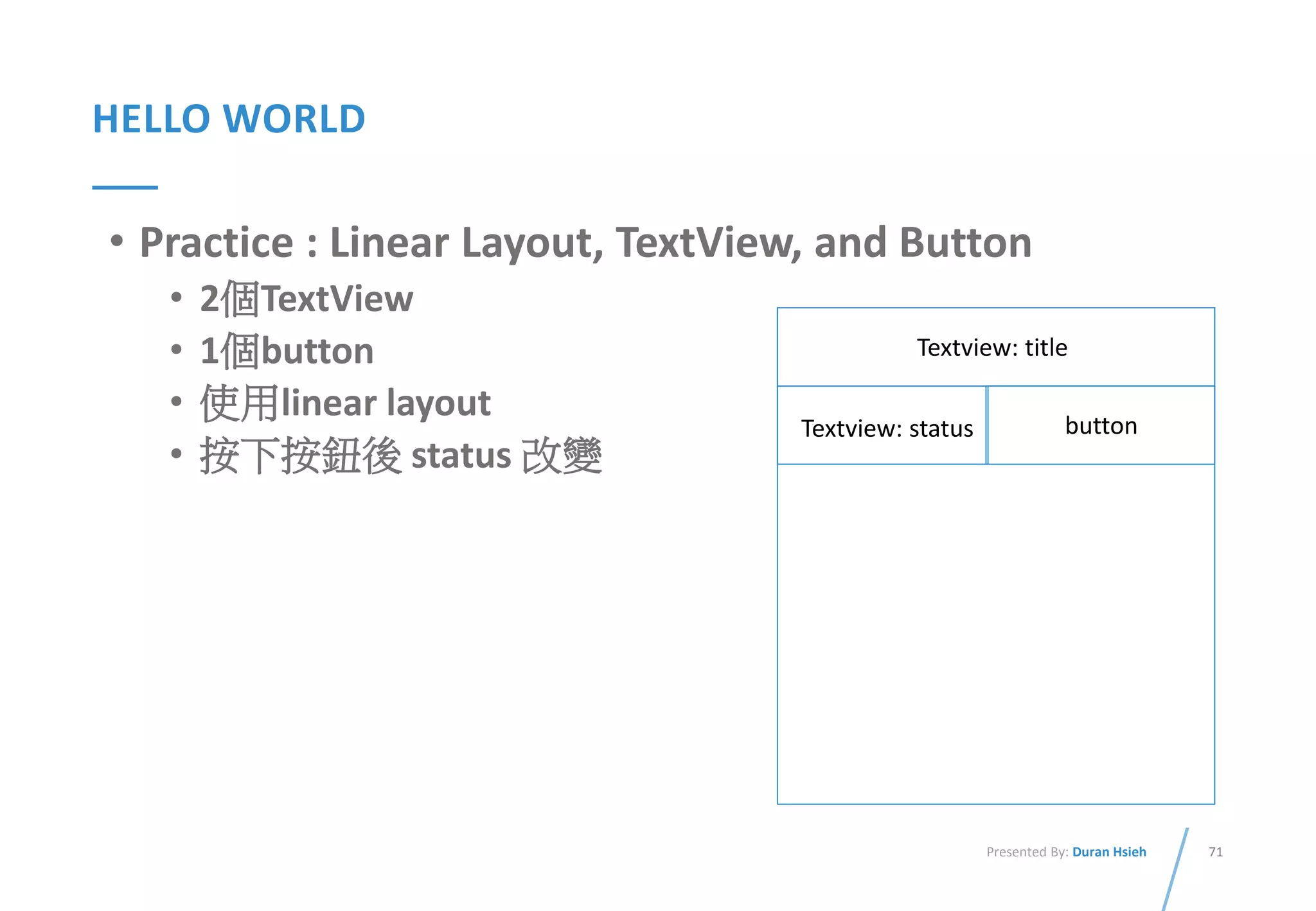Click the Textview: title box
1316x911 pixels.
(995, 348)
